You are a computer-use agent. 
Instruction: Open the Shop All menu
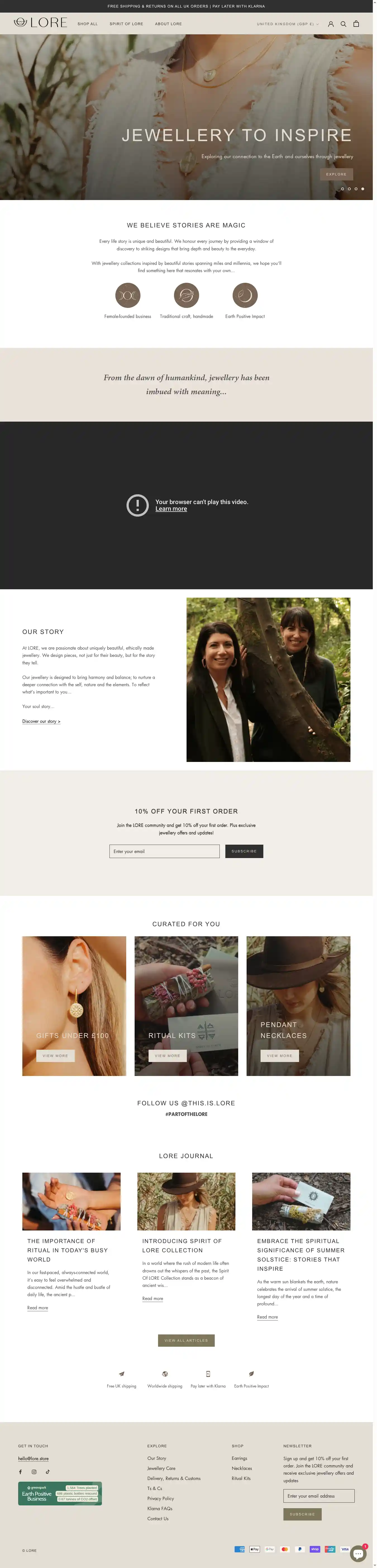(88, 24)
